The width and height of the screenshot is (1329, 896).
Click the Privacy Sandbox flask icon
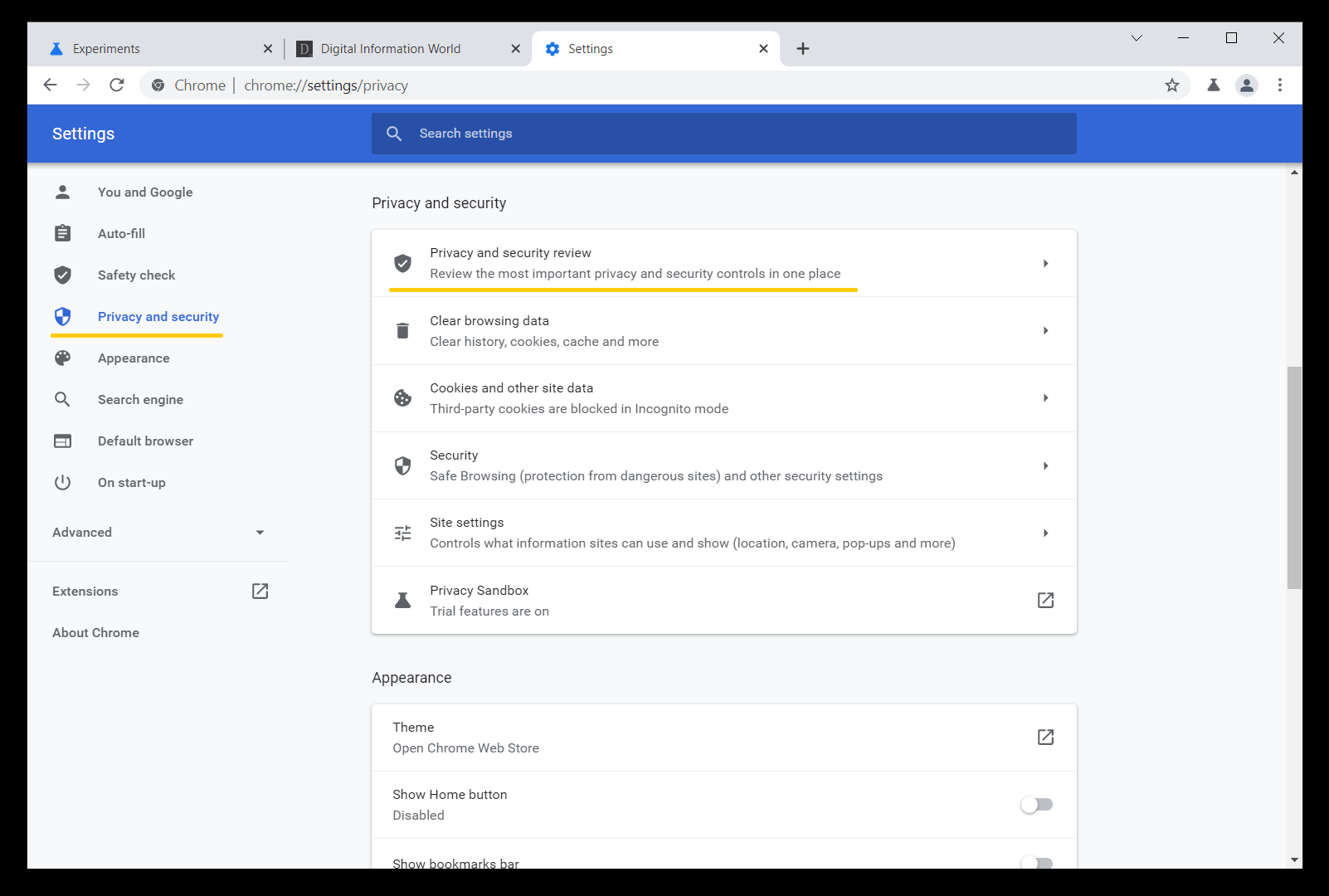tap(402, 600)
